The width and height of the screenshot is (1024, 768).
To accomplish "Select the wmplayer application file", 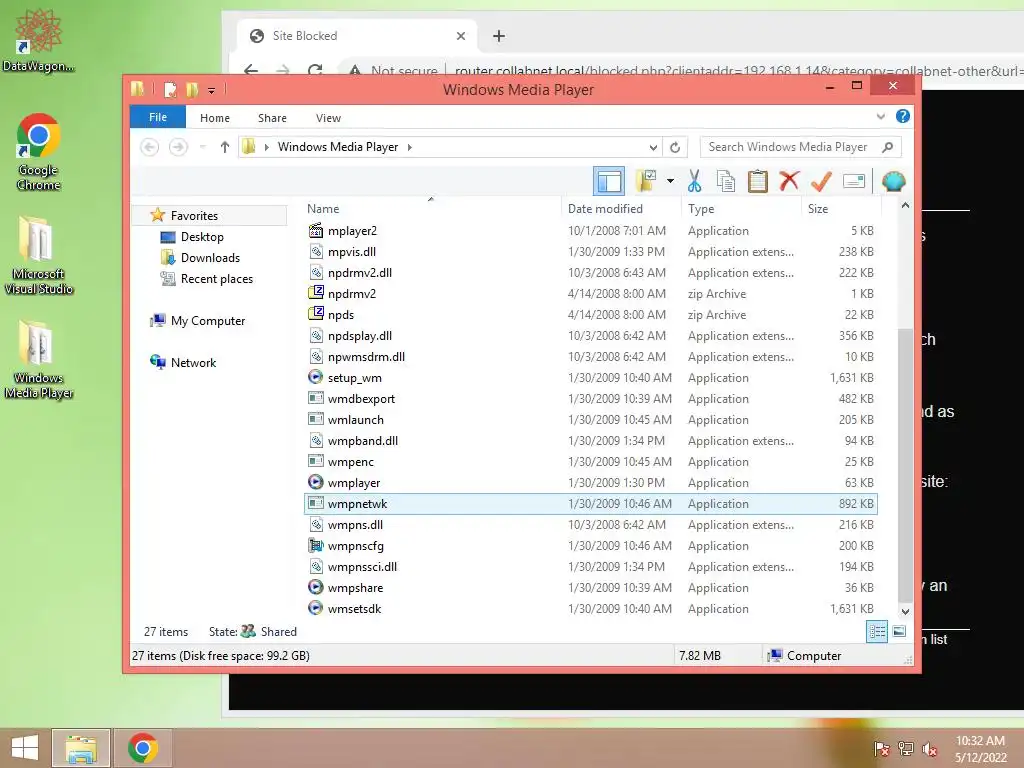I will tap(591, 483).
